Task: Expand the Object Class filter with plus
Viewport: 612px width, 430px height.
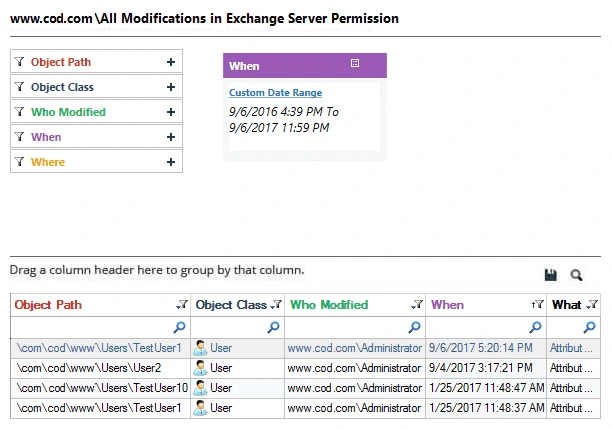Action: click(171, 87)
